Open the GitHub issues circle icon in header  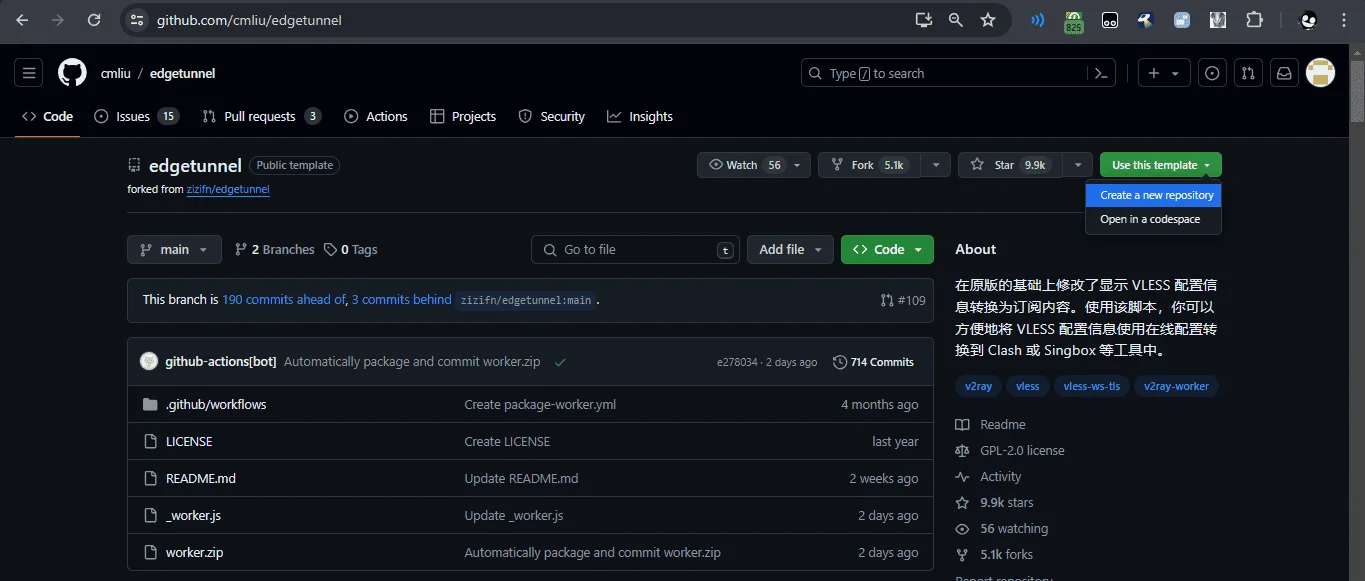[x=1212, y=73]
